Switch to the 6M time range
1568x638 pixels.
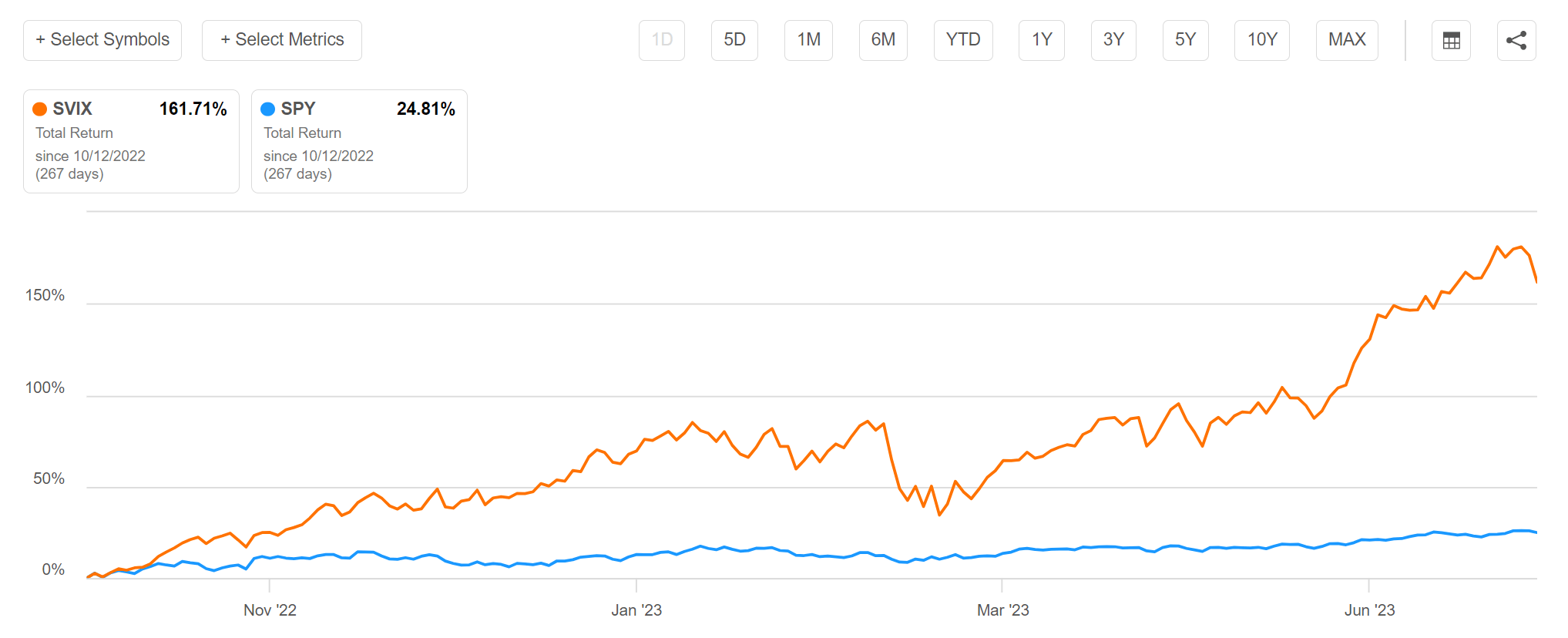[882, 40]
